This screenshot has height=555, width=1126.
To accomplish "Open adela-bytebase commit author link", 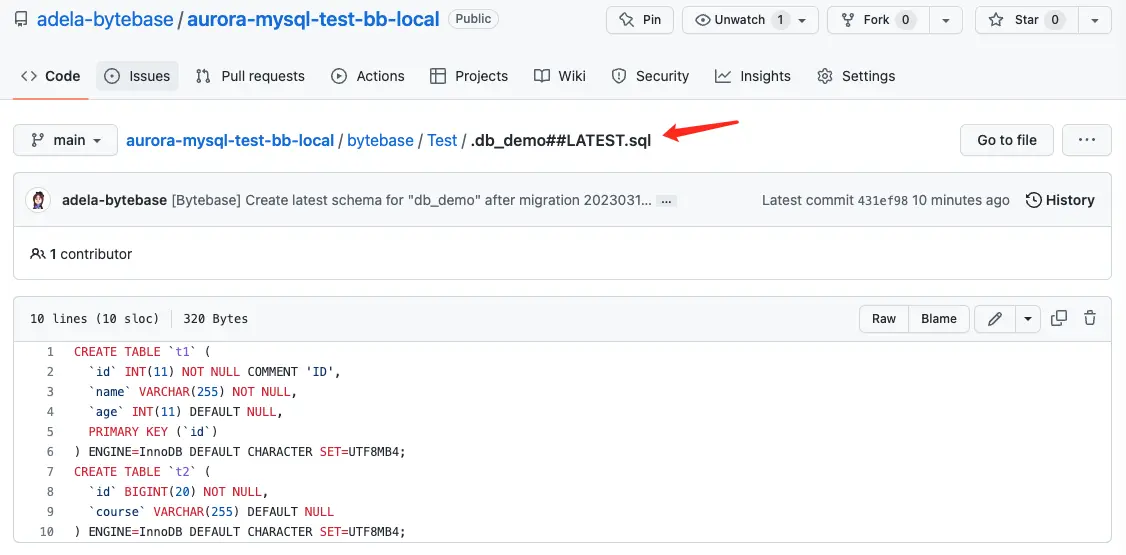I will click(x=115, y=200).
